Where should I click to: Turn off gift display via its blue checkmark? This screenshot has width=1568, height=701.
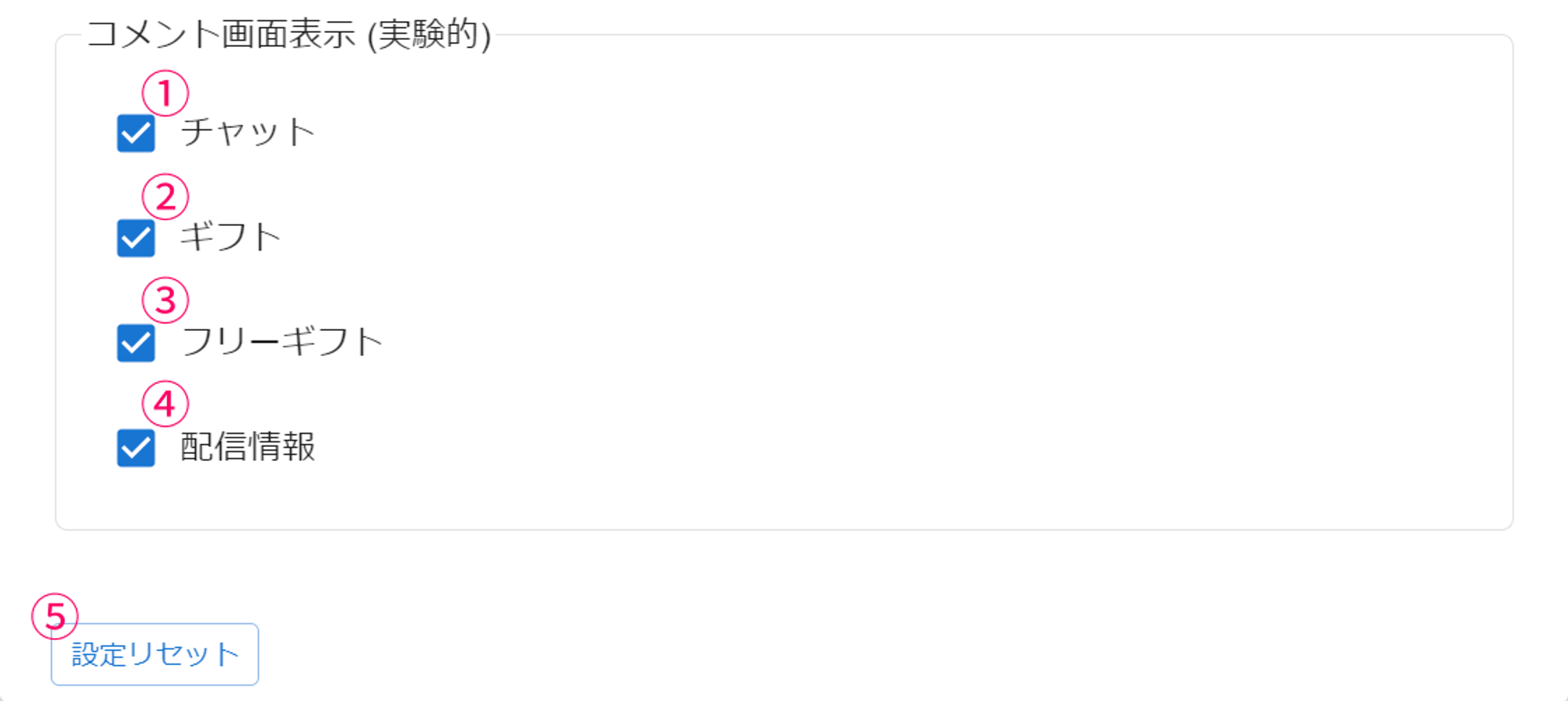(136, 238)
